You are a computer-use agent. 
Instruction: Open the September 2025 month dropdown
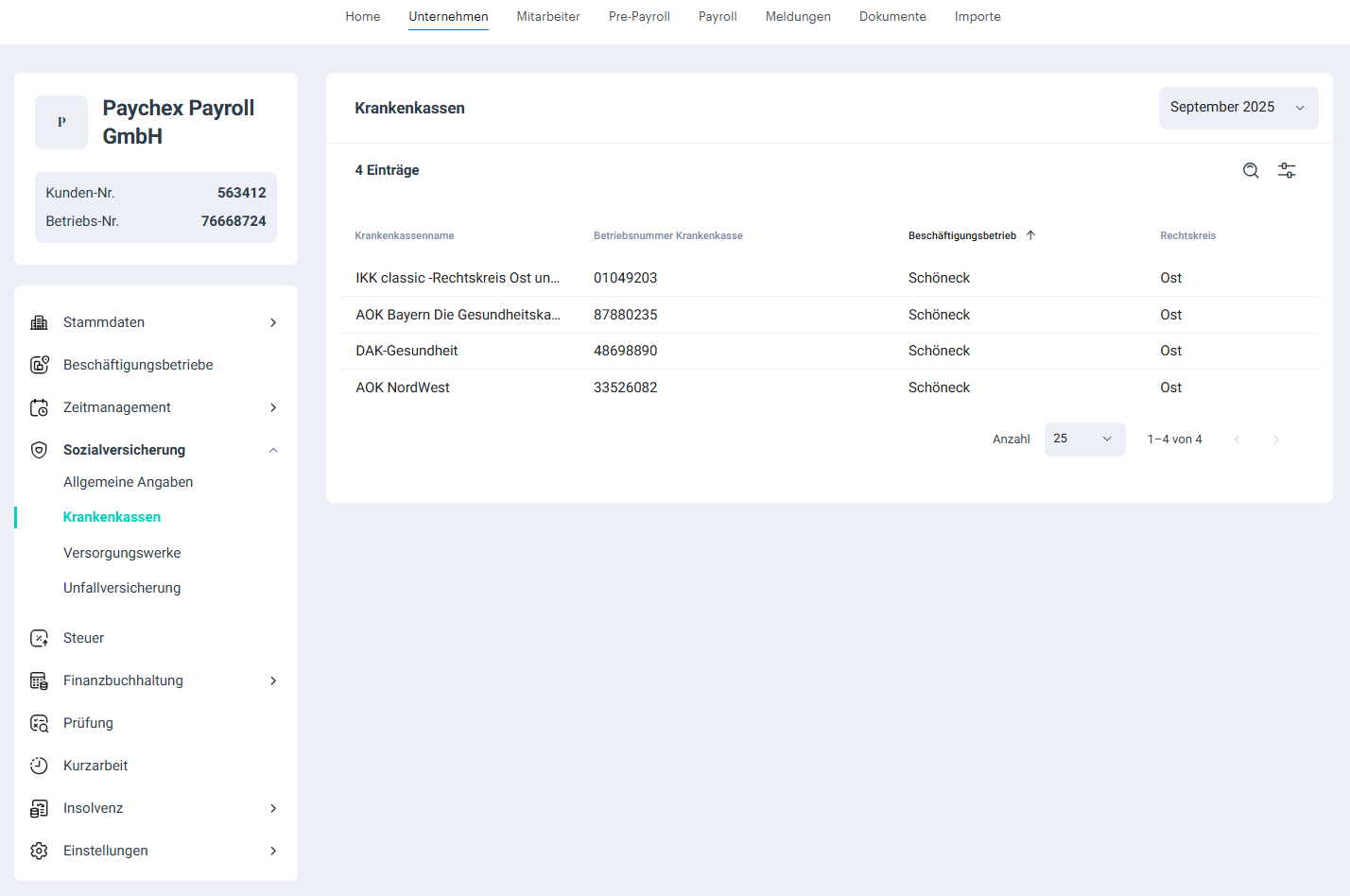click(x=1237, y=108)
